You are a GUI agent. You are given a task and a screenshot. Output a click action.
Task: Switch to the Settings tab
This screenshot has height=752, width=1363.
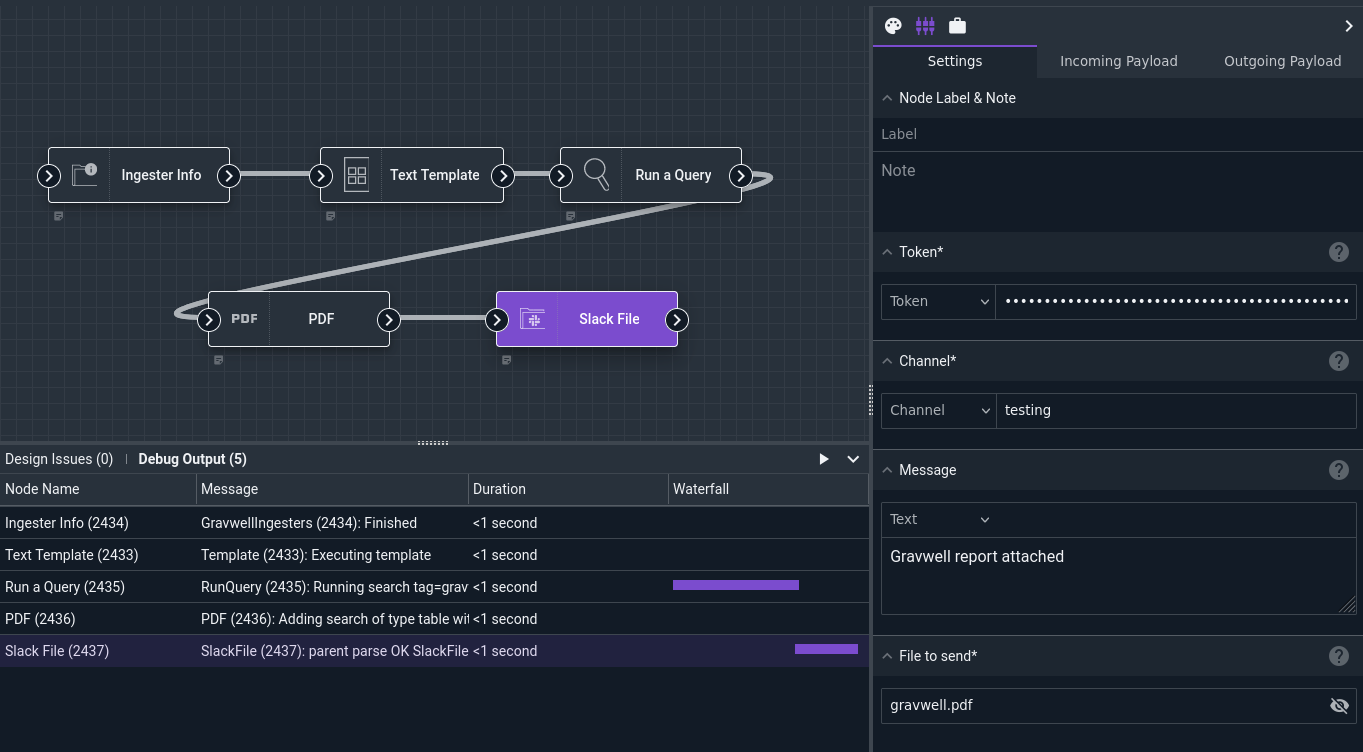955,61
